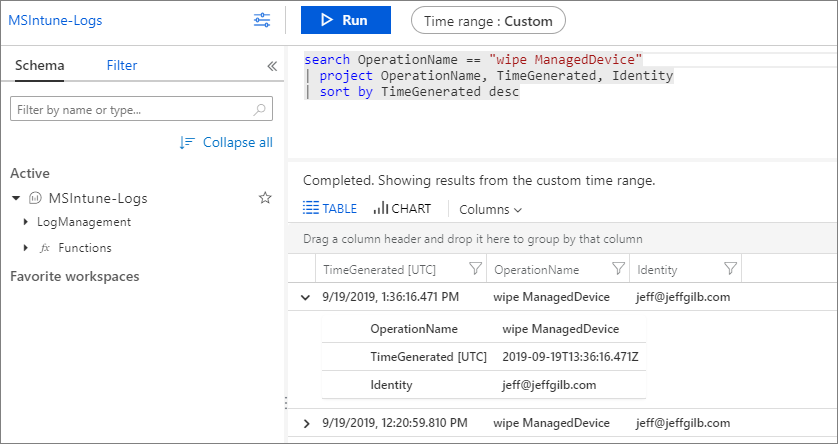Sort by Identity column header

click(x=657, y=270)
